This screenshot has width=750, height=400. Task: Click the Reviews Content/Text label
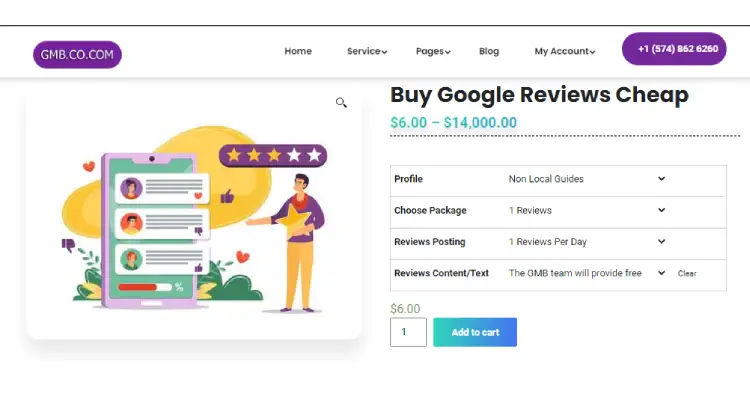[x=441, y=273]
